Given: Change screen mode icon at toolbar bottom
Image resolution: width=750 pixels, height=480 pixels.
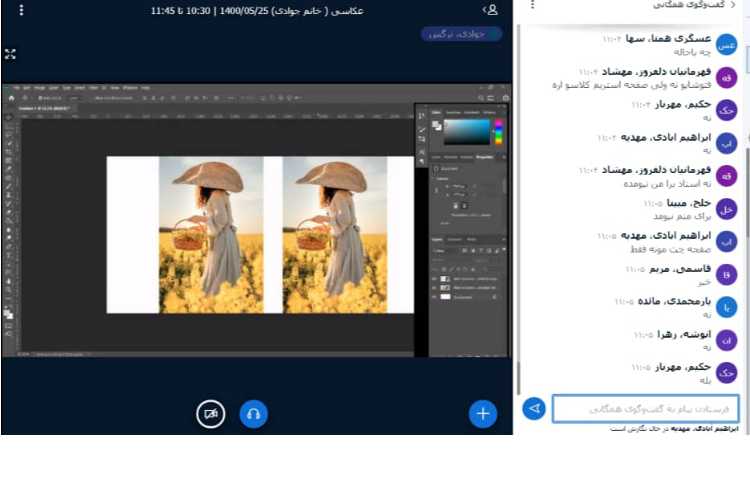Looking at the screenshot, I should click(x=9, y=334).
